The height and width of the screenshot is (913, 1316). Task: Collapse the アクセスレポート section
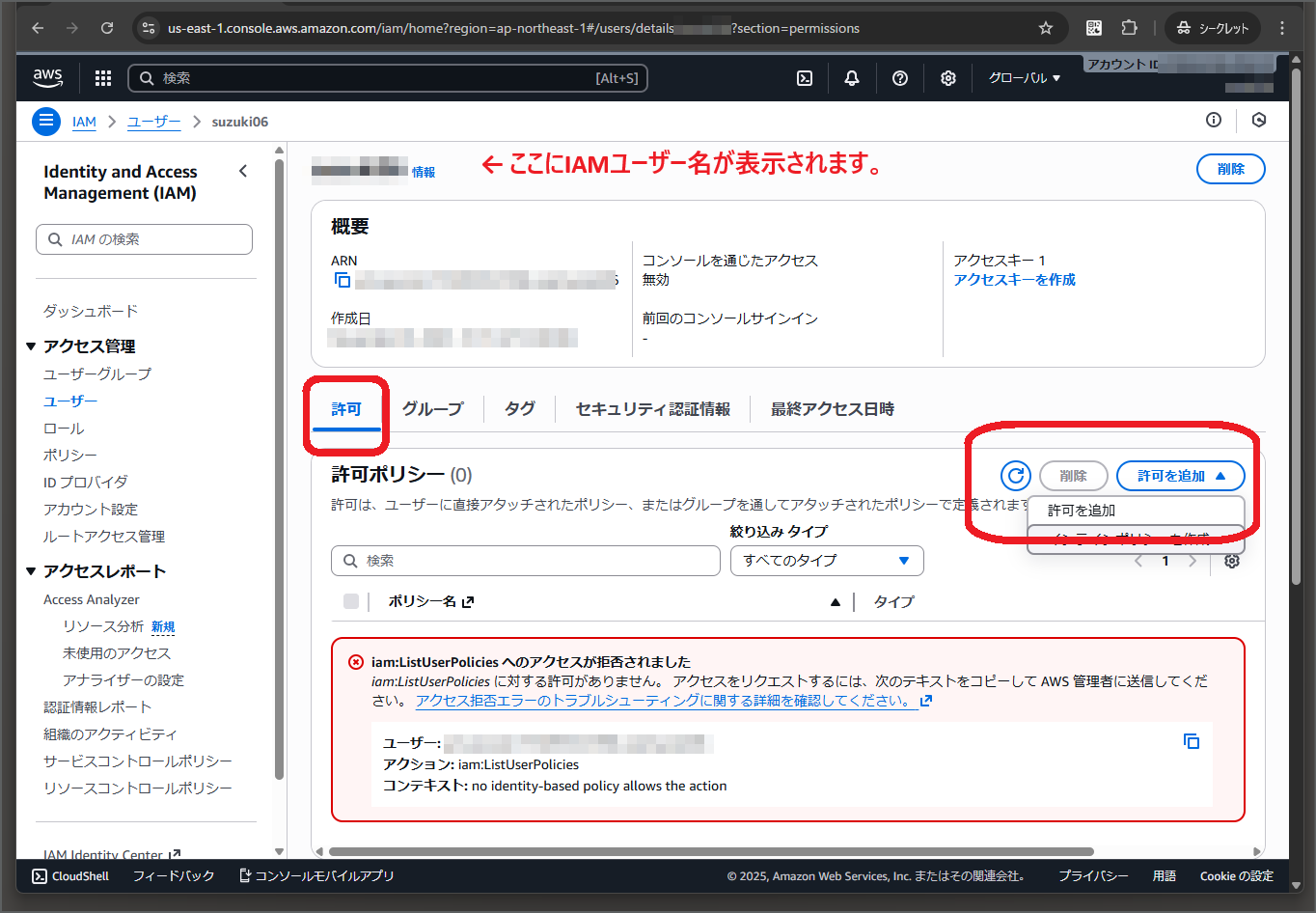(96, 571)
